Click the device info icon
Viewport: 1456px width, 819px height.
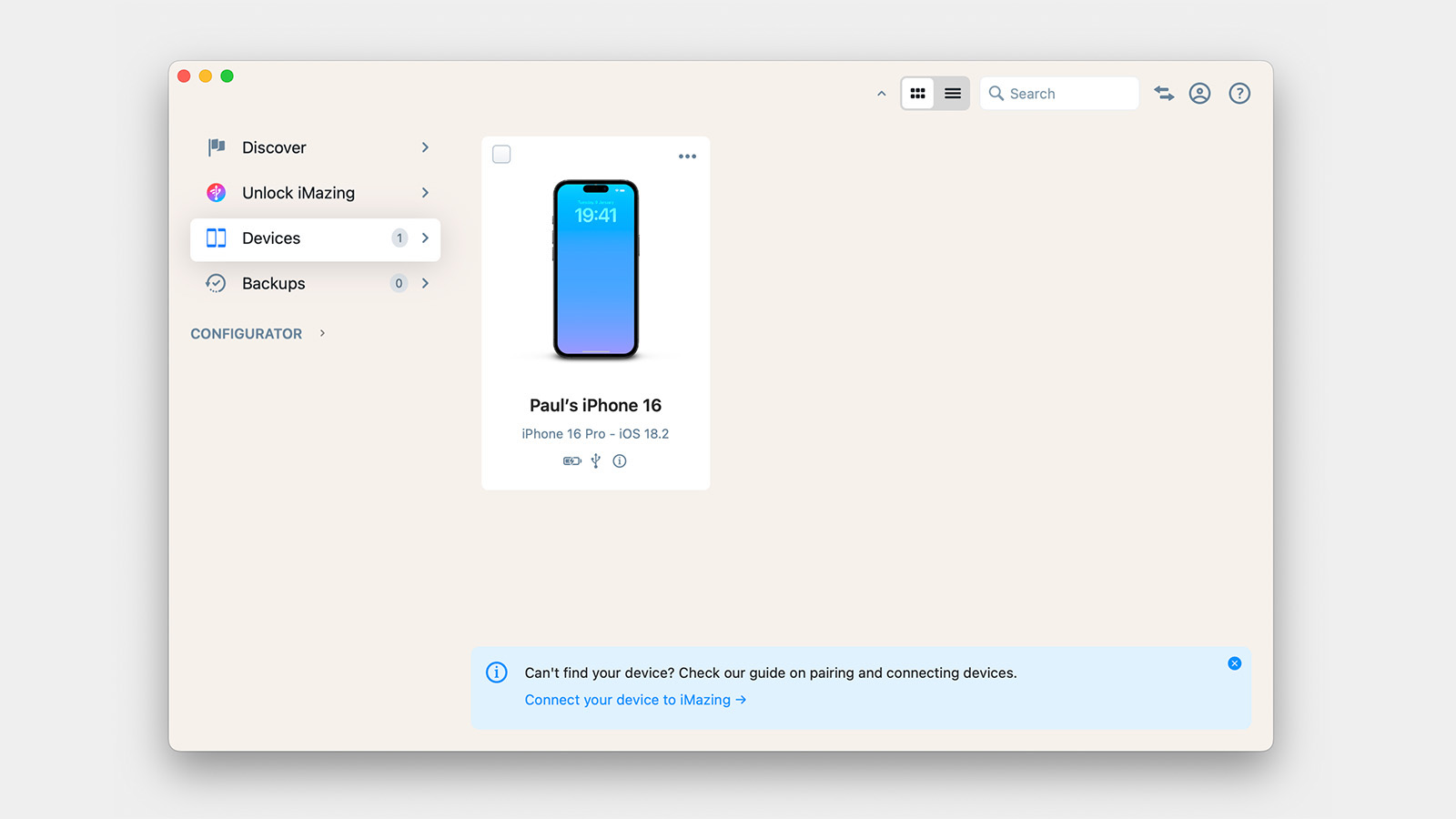(620, 461)
